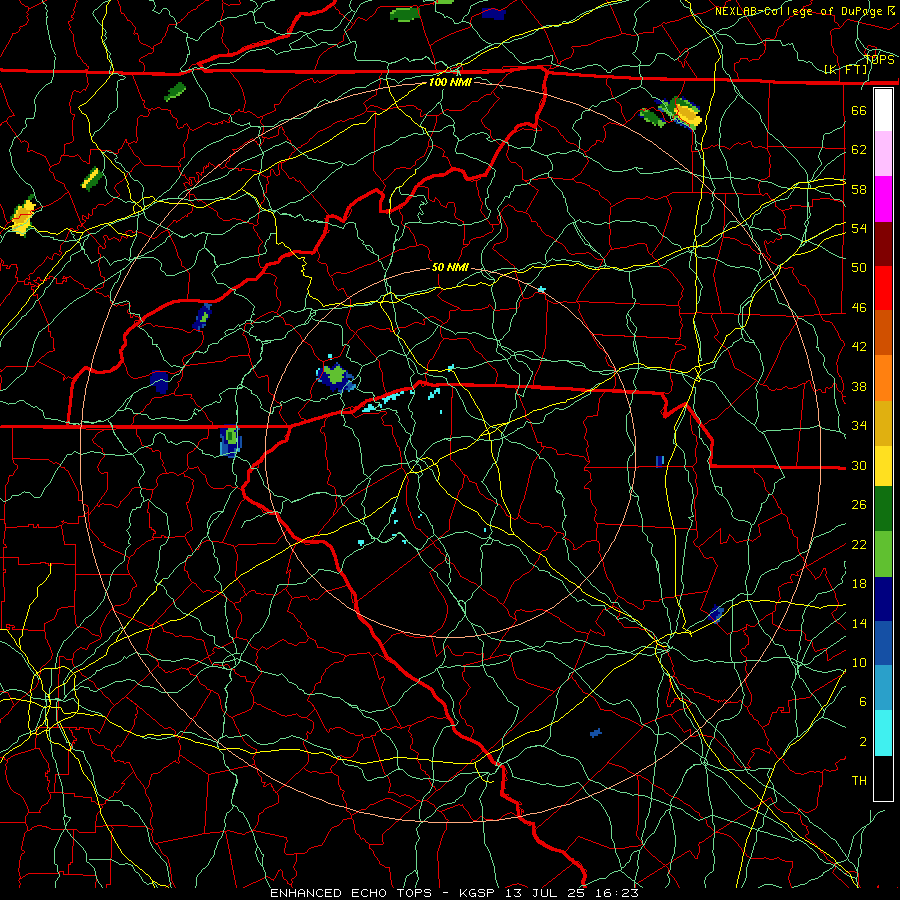900x900 pixels.
Task: Click the legend value '14'
Action: click(x=859, y=623)
